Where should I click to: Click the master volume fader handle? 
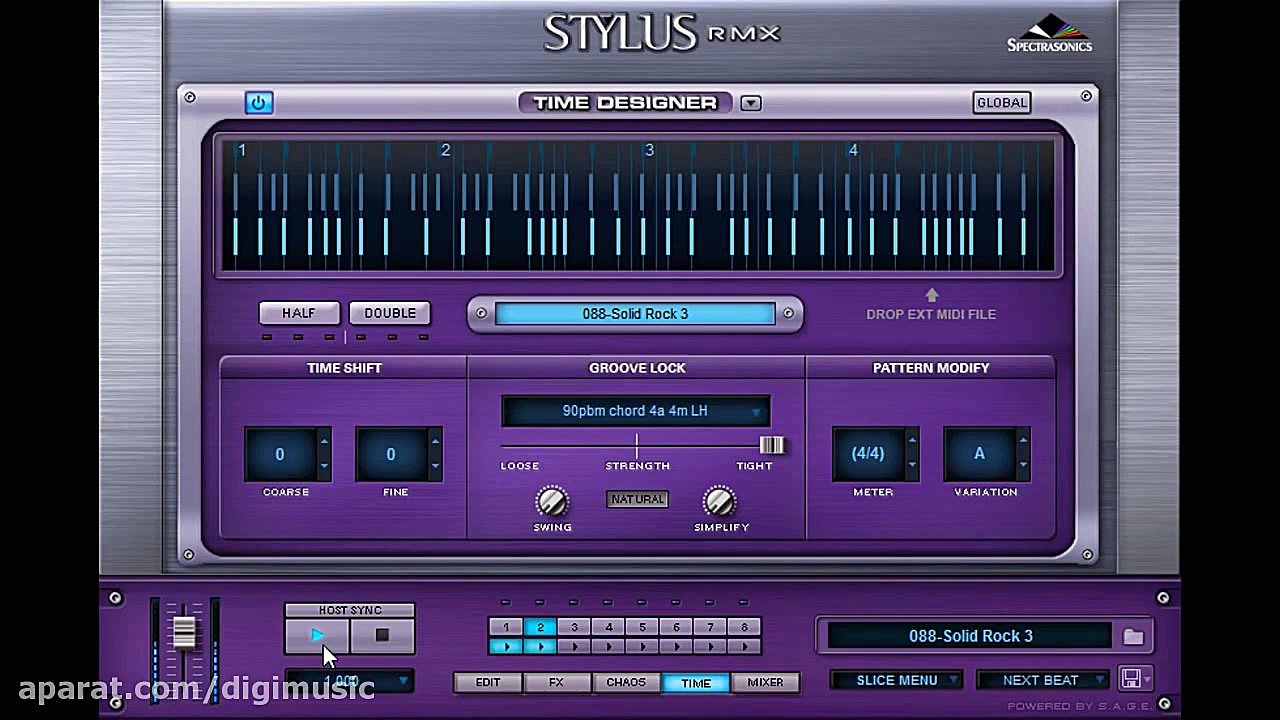click(185, 633)
